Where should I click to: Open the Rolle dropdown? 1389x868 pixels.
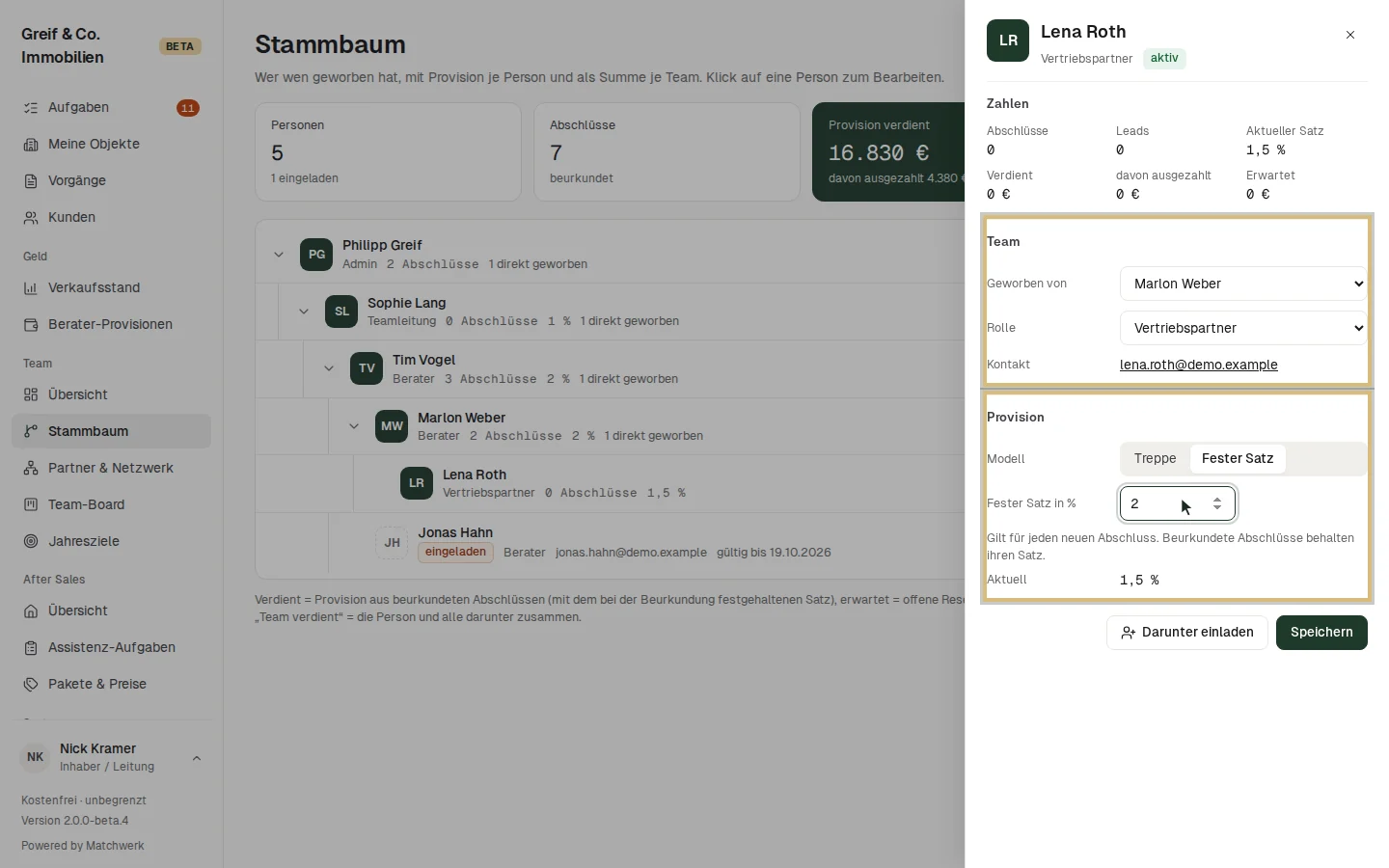1243,328
